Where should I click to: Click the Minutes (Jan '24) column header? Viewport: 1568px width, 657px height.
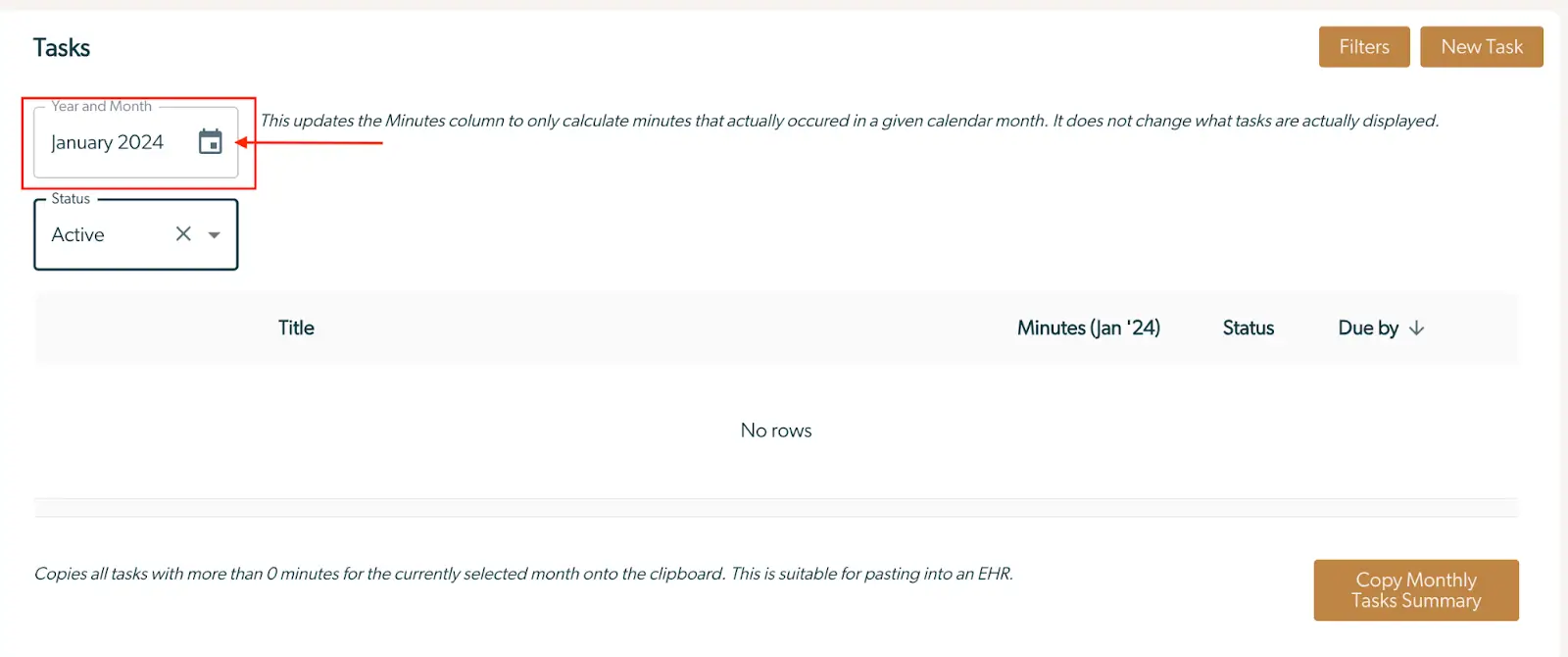(1088, 328)
